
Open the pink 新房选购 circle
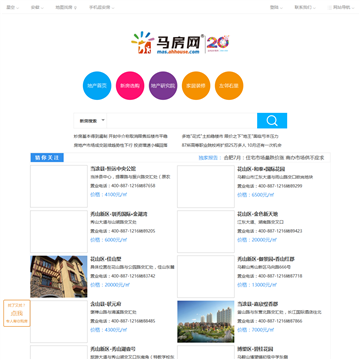pos(130,86)
